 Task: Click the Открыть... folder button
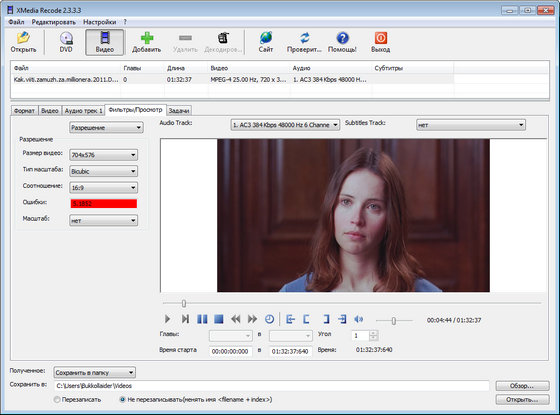point(522,400)
